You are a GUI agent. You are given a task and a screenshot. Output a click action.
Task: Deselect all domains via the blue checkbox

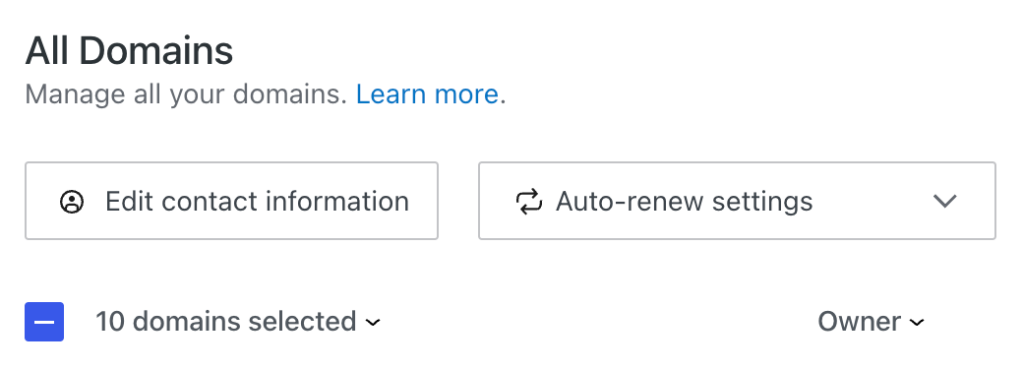click(x=44, y=322)
